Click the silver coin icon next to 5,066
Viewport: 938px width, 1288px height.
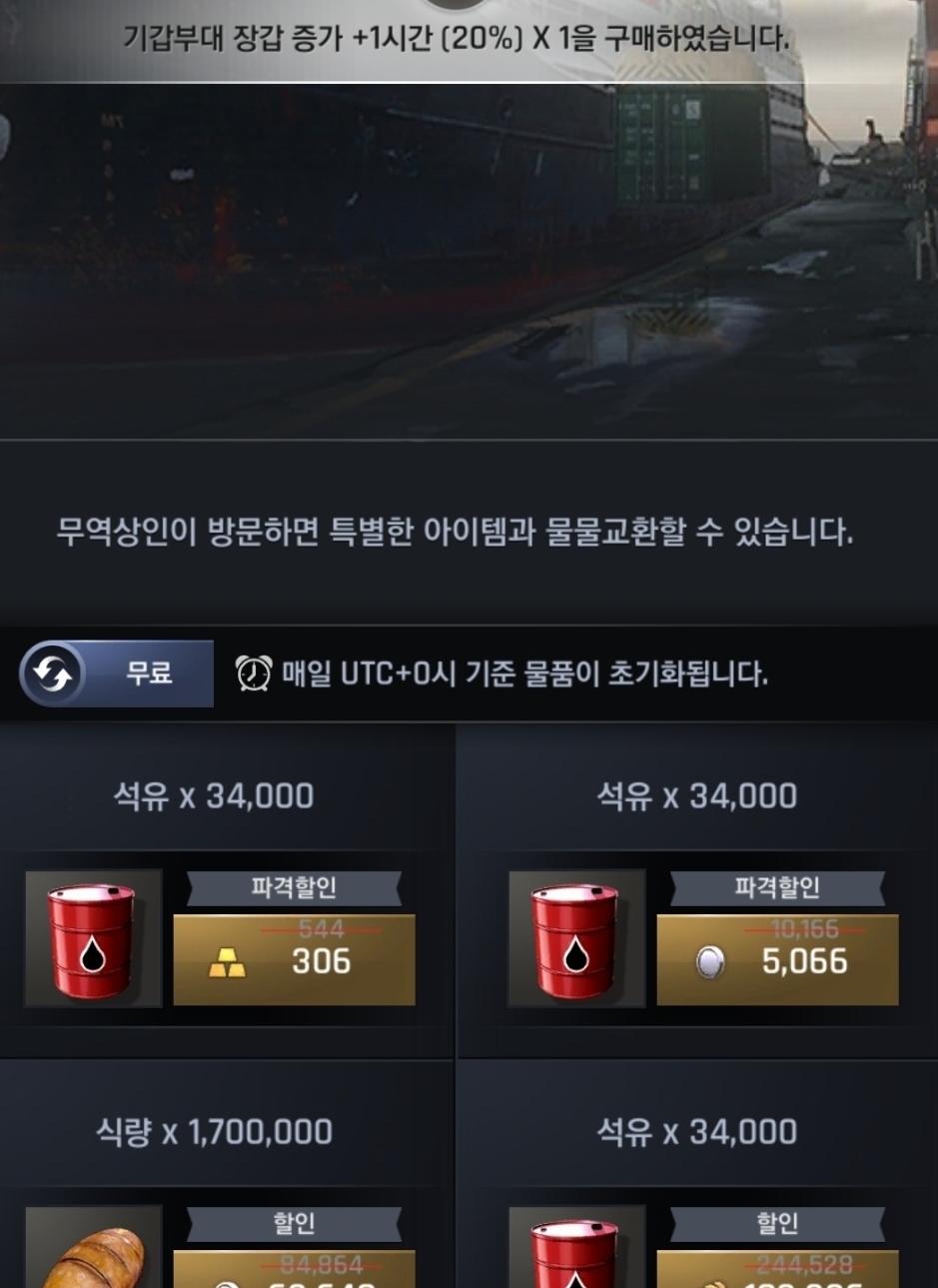point(709,963)
